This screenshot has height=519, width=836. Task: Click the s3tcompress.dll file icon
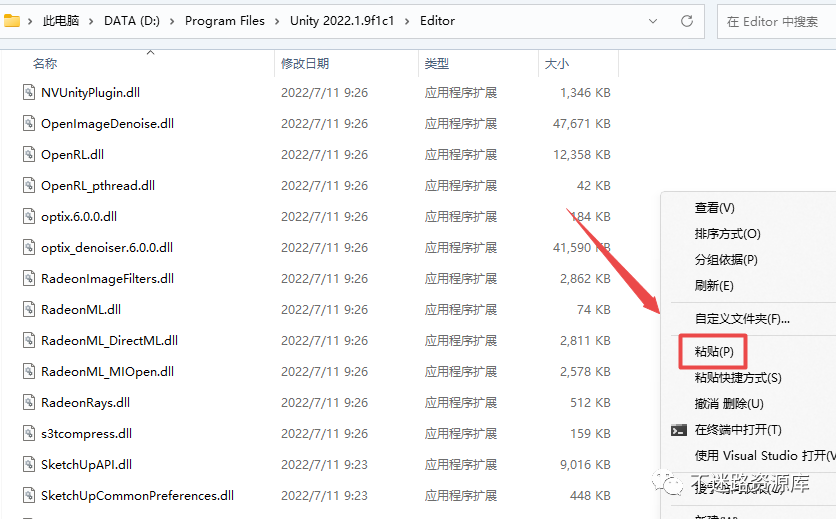(x=29, y=433)
